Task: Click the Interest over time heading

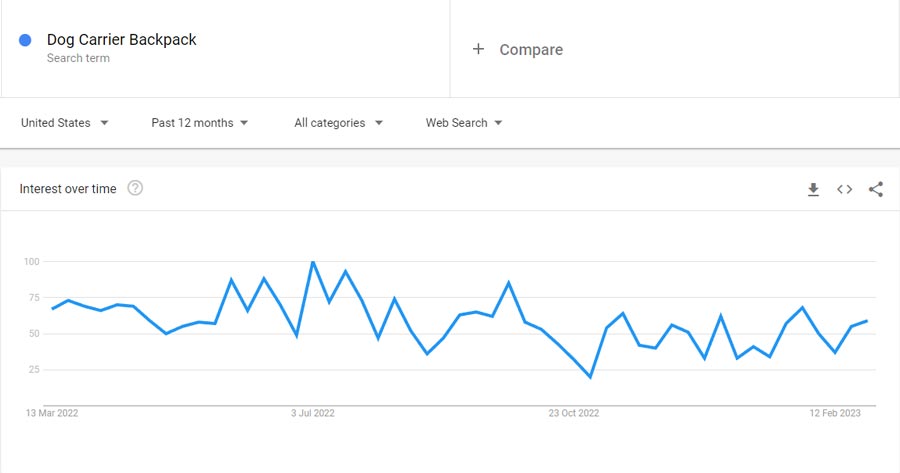Action: (x=68, y=189)
